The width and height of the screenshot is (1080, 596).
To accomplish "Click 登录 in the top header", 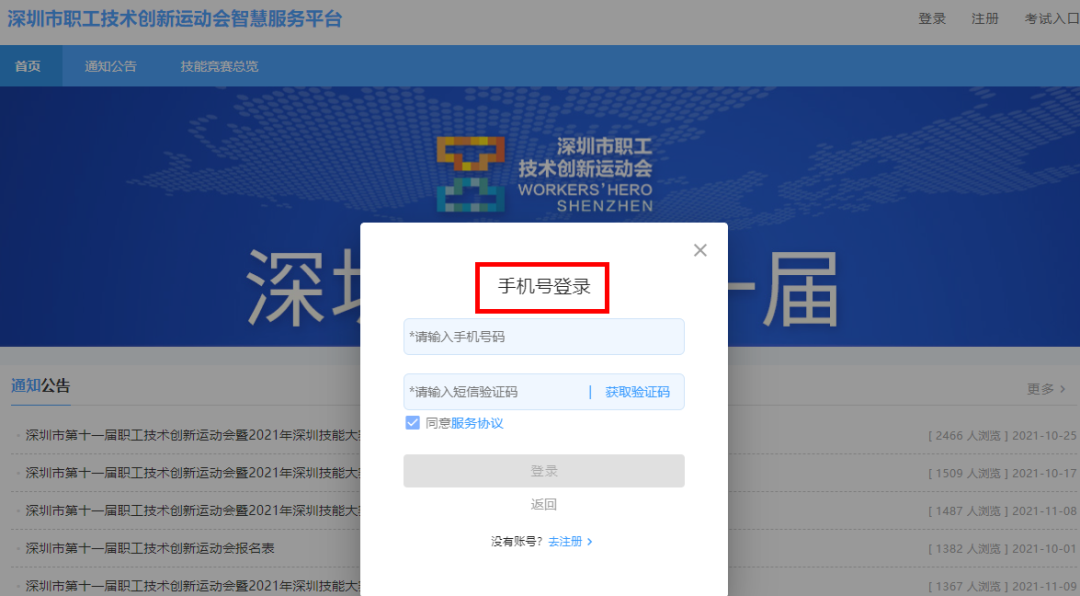I will (x=932, y=19).
